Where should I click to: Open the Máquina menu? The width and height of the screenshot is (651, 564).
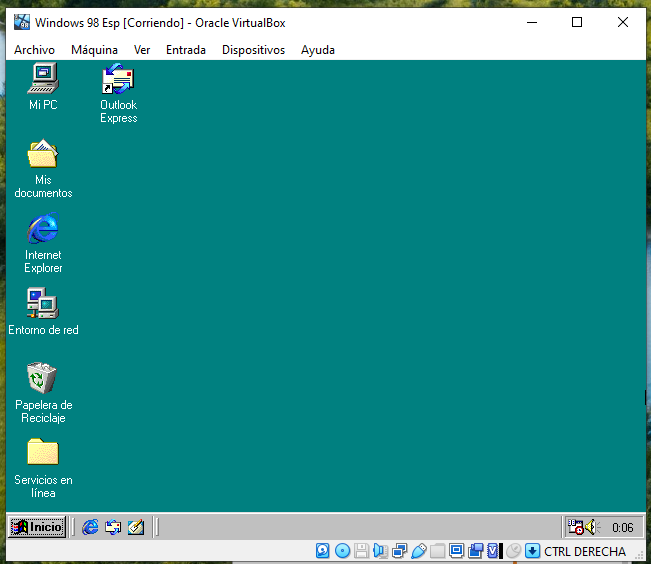[94, 50]
